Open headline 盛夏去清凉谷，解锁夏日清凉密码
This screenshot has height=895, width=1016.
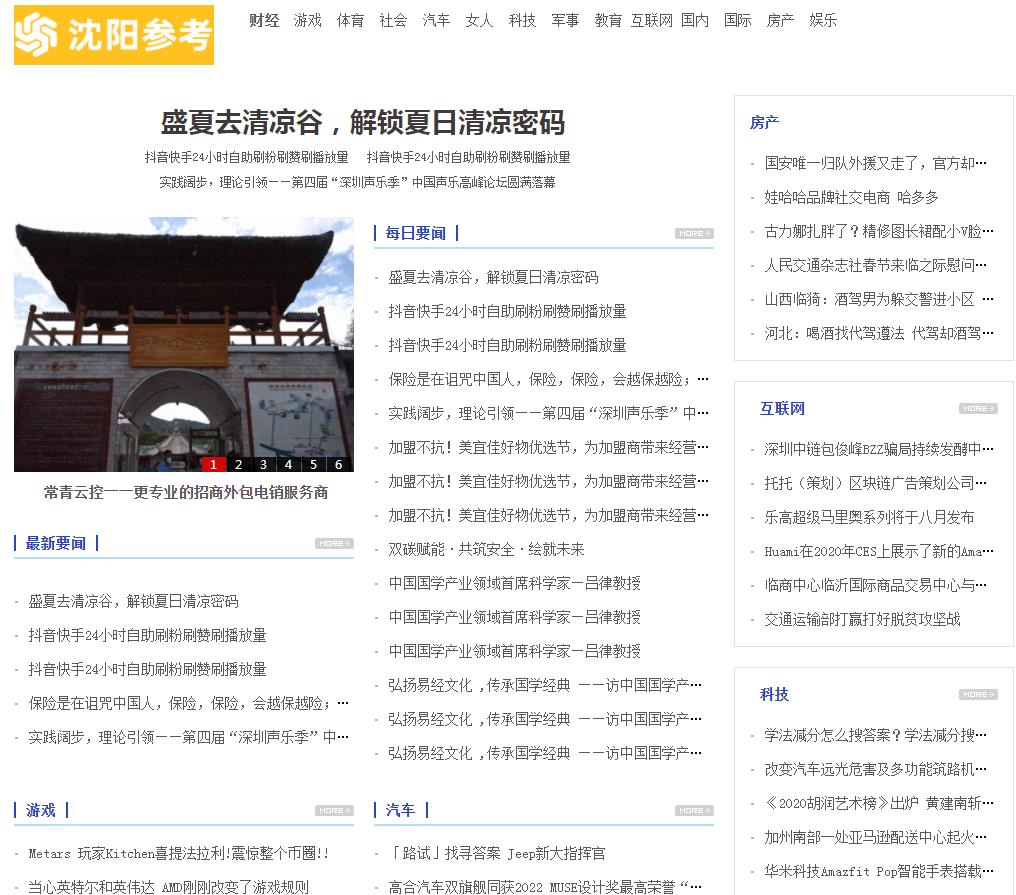[x=363, y=122]
